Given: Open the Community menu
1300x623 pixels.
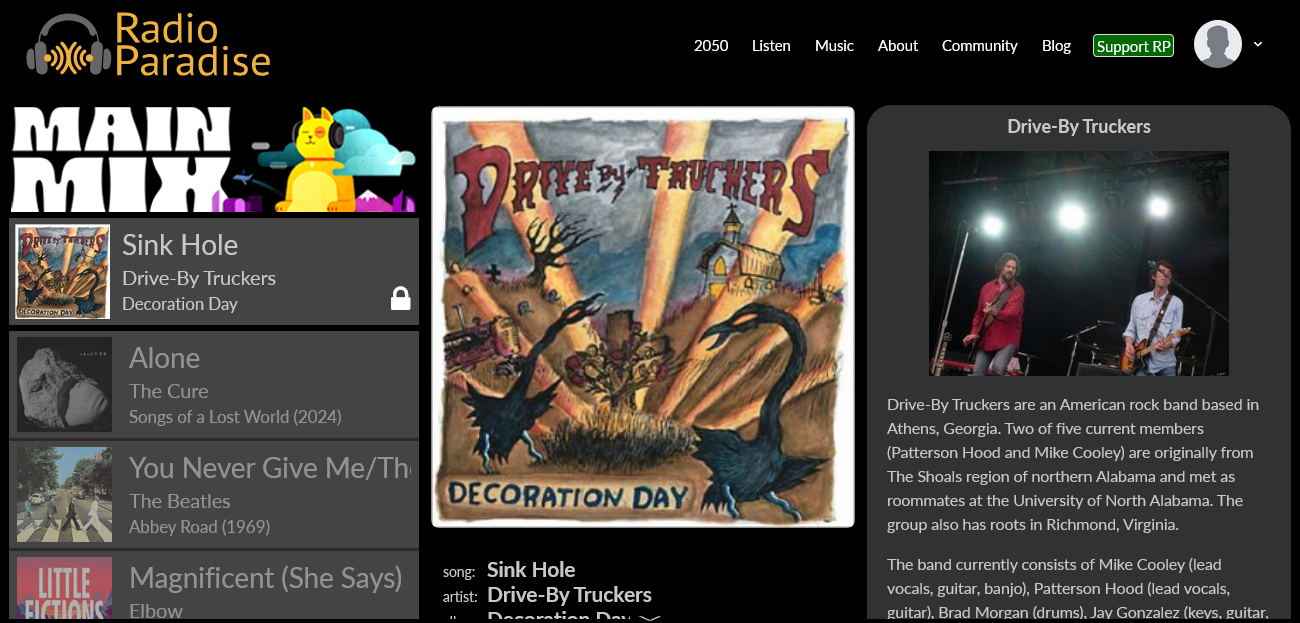Looking at the screenshot, I should [x=980, y=45].
